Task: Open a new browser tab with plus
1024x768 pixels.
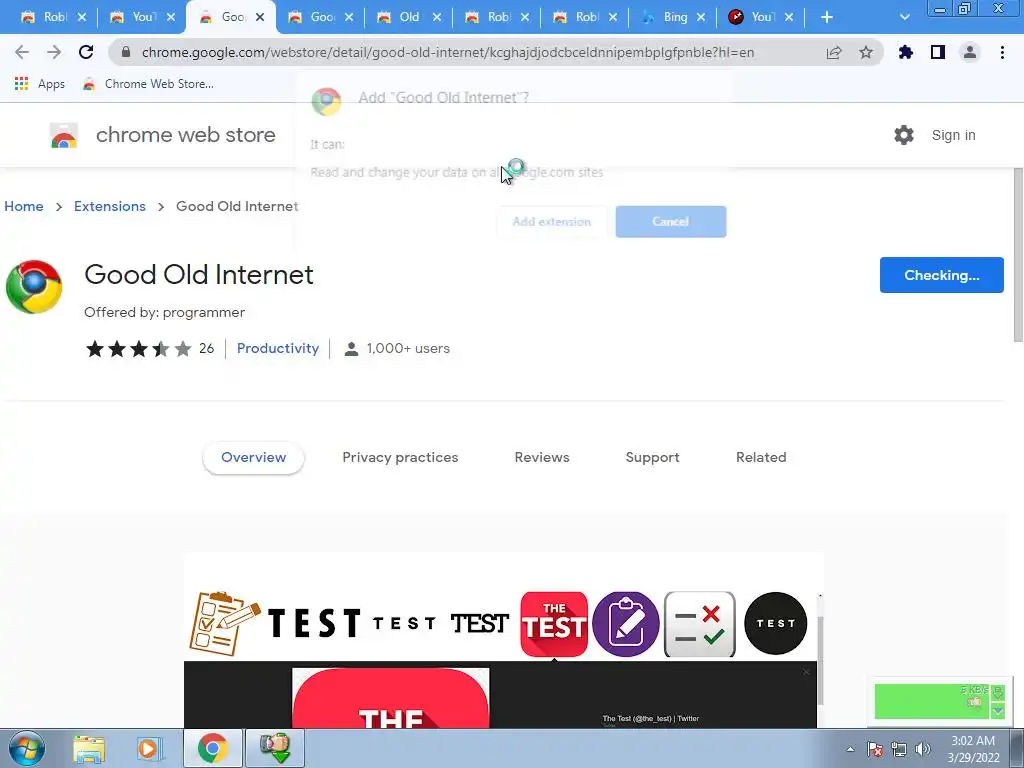Action: point(827,17)
